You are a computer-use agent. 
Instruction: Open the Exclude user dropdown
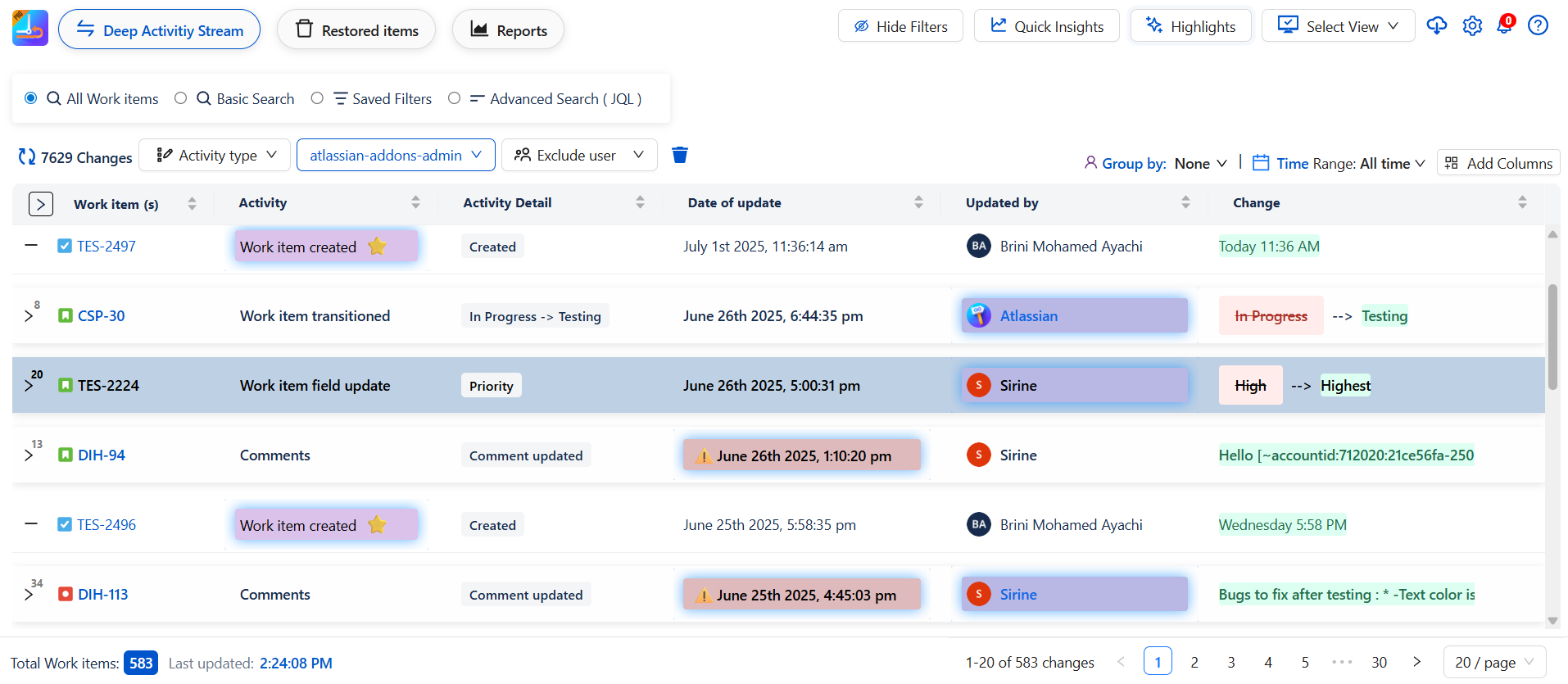(x=580, y=156)
